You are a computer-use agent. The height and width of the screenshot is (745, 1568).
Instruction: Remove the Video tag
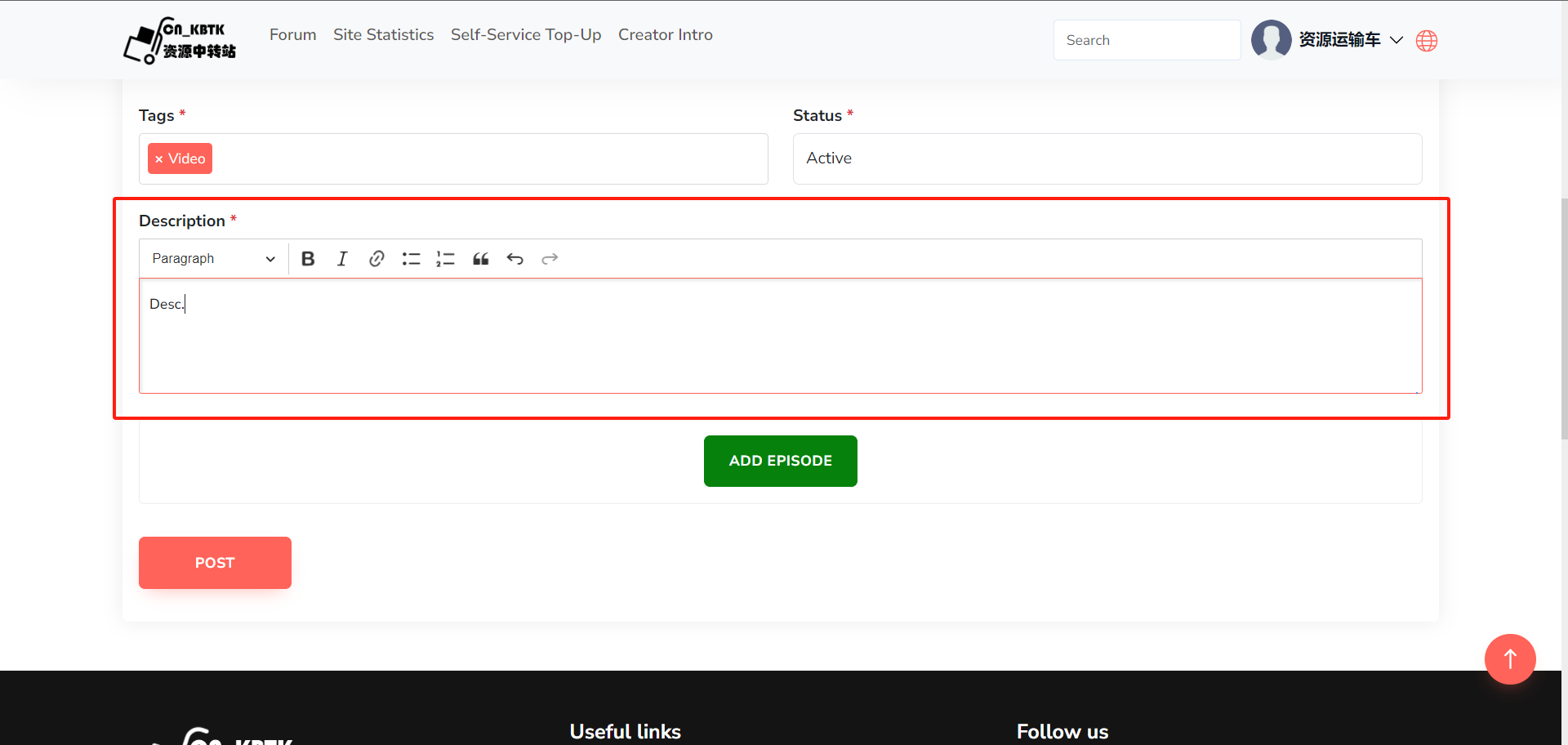tap(159, 159)
